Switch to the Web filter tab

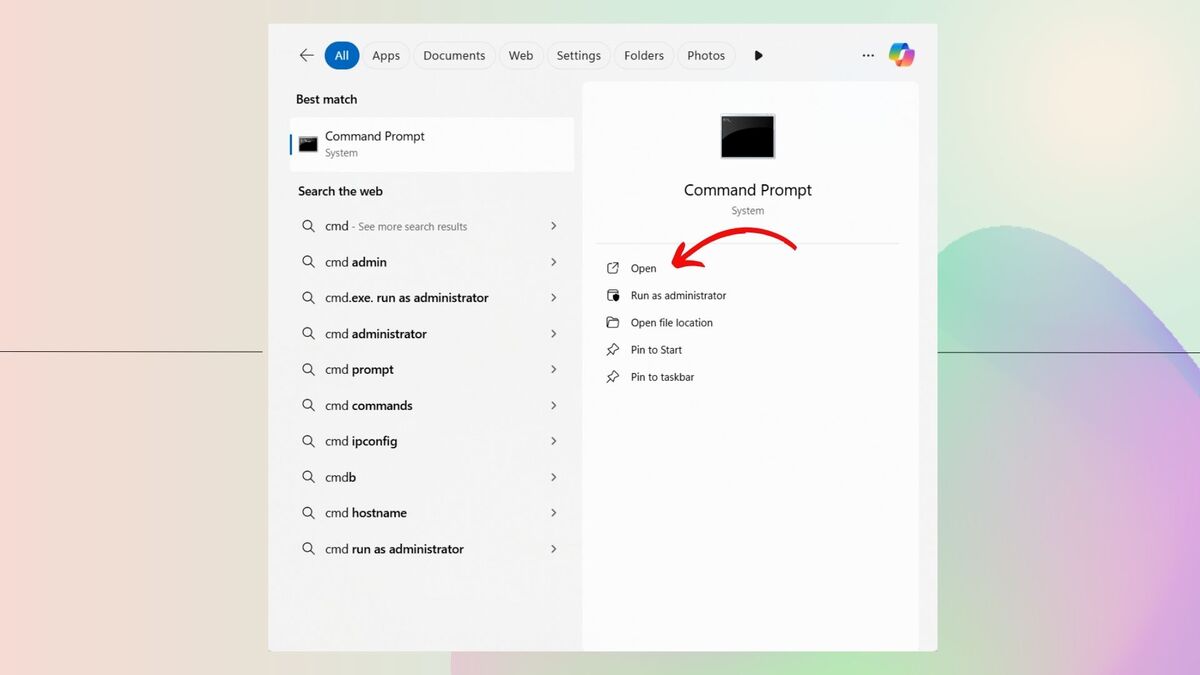(521, 56)
